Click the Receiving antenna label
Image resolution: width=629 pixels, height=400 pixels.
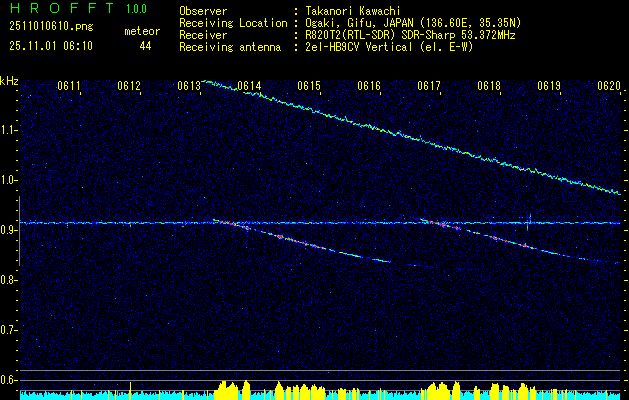[230, 47]
